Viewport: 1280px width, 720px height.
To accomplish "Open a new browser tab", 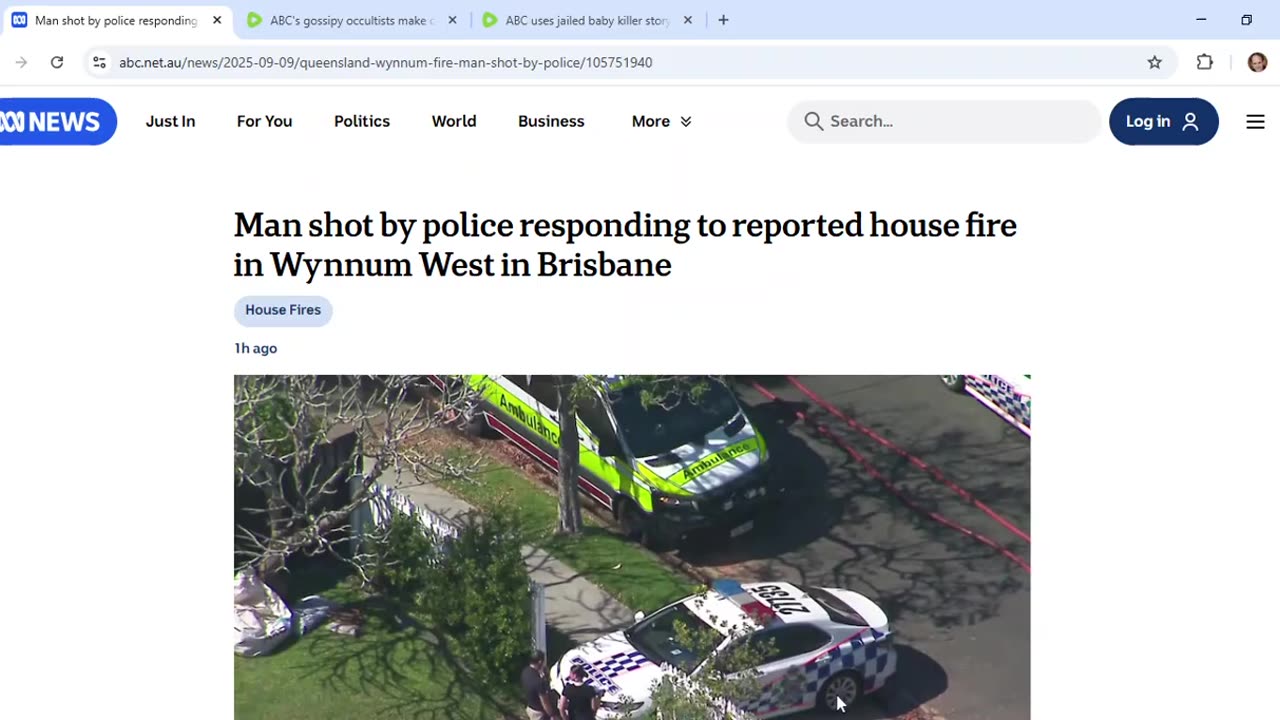I will pyautogui.click(x=723, y=20).
